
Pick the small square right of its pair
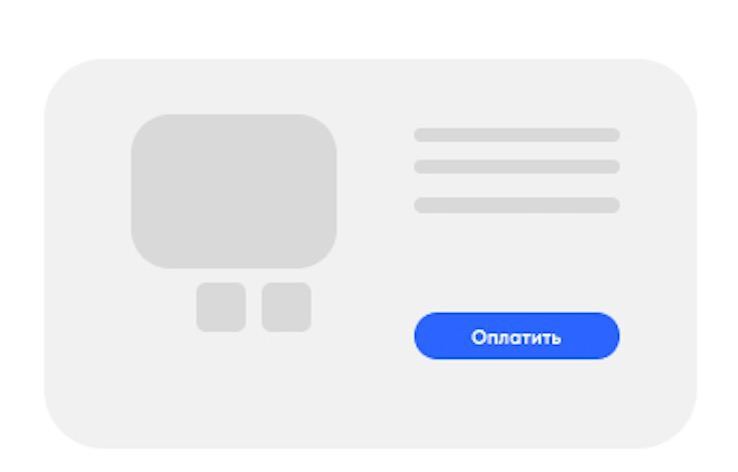pyautogui.click(x=287, y=307)
